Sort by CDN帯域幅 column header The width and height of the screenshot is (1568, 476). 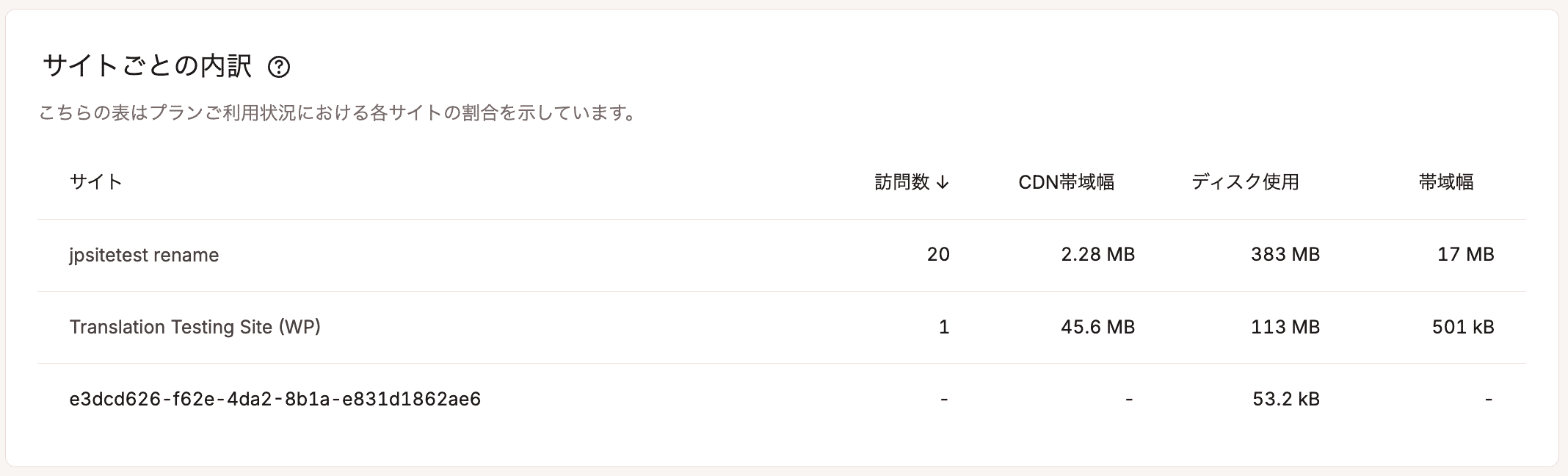point(1066,182)
